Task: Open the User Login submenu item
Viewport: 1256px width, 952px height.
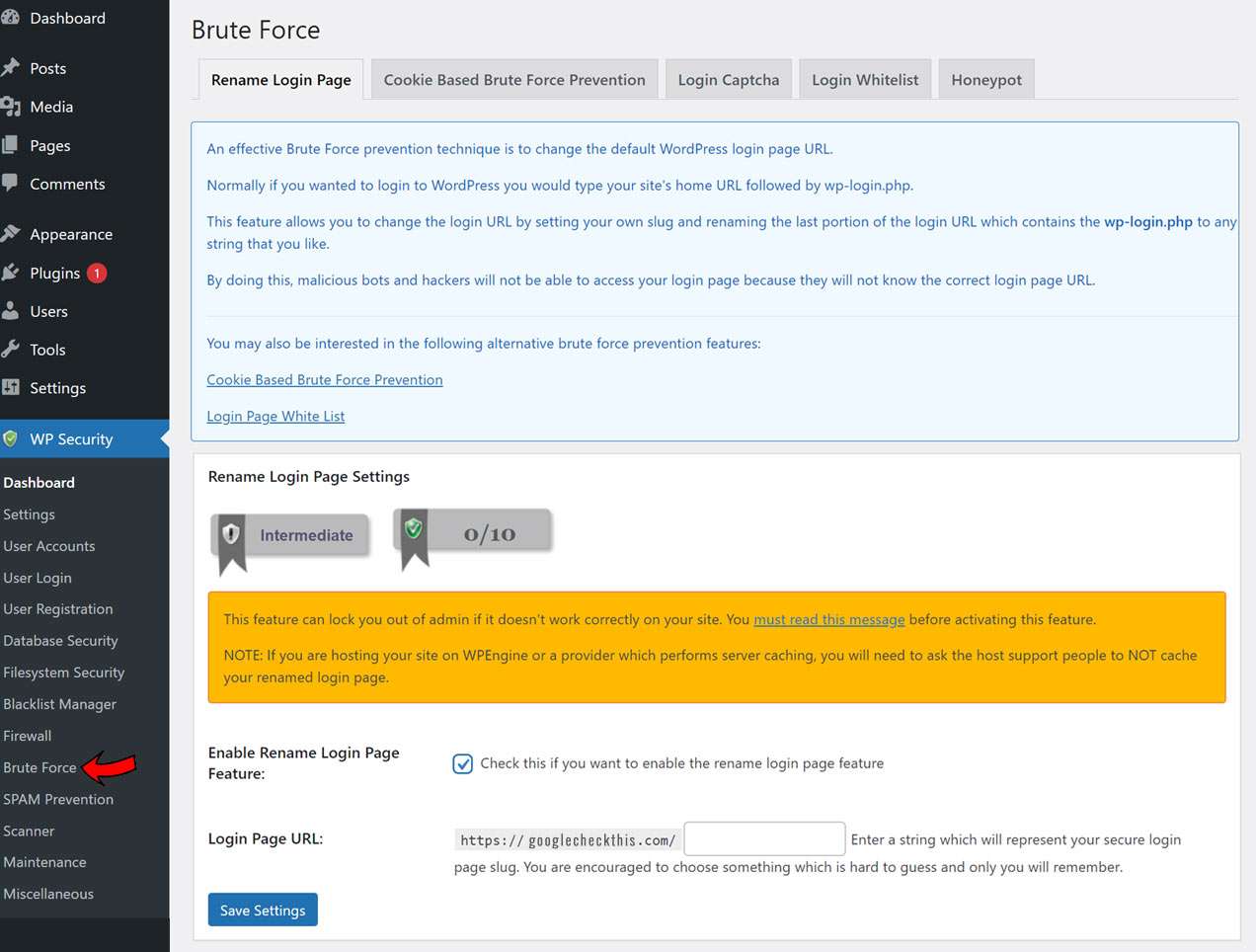Action: coord(38,578)
